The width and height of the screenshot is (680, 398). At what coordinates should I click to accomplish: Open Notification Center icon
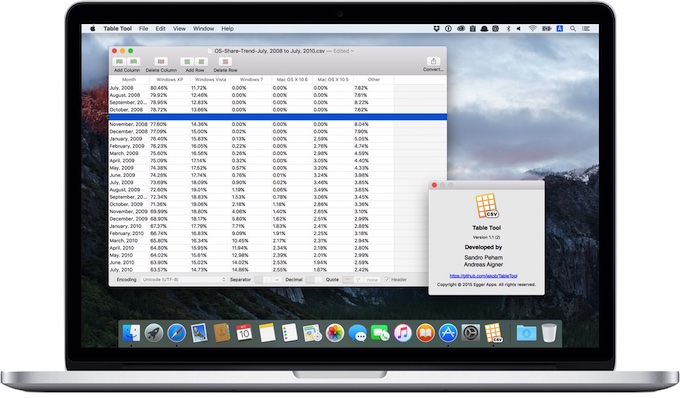coord(586,29)
